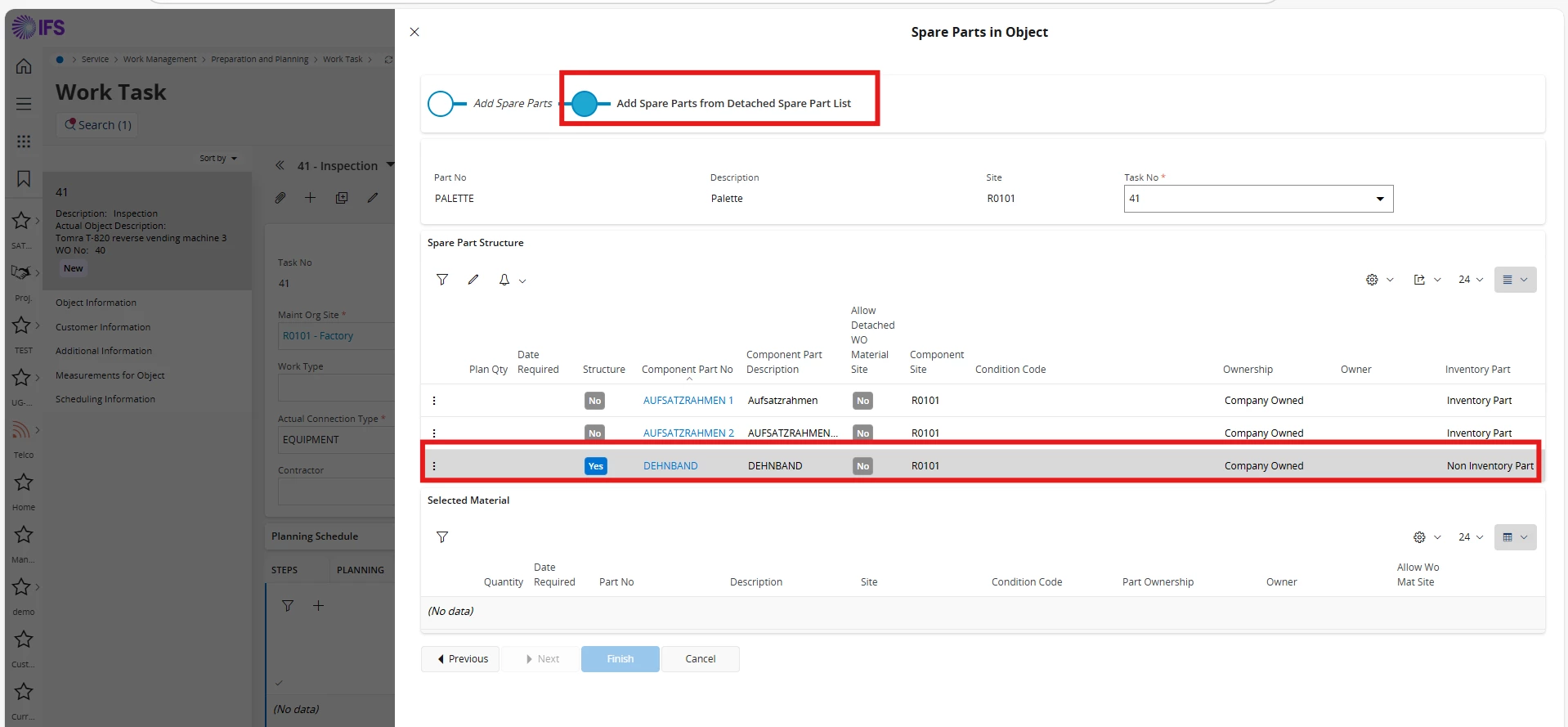Filter the Steps list in Planning Schedule

click(288, 606)
